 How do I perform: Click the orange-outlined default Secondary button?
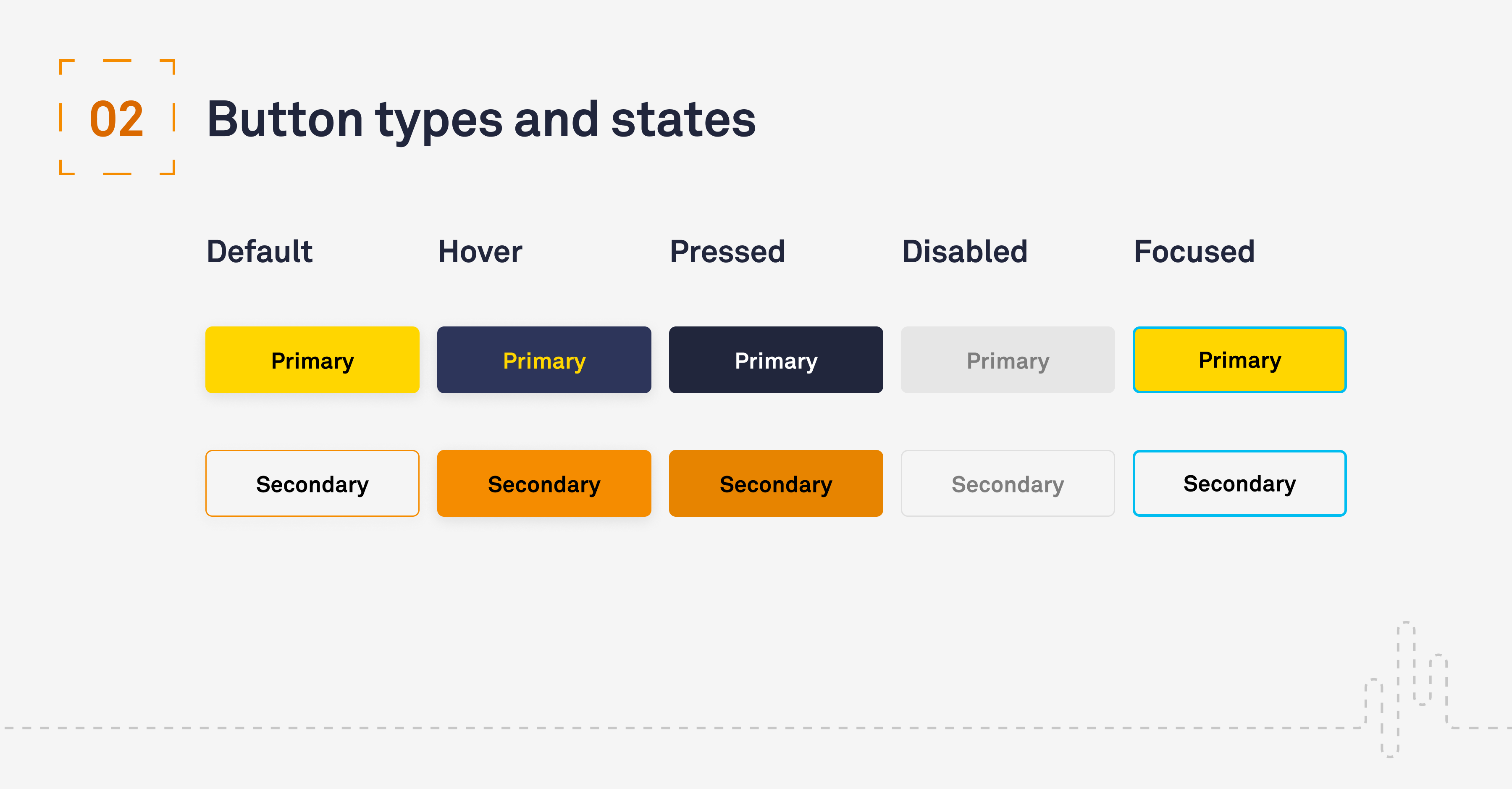[312, 484]
